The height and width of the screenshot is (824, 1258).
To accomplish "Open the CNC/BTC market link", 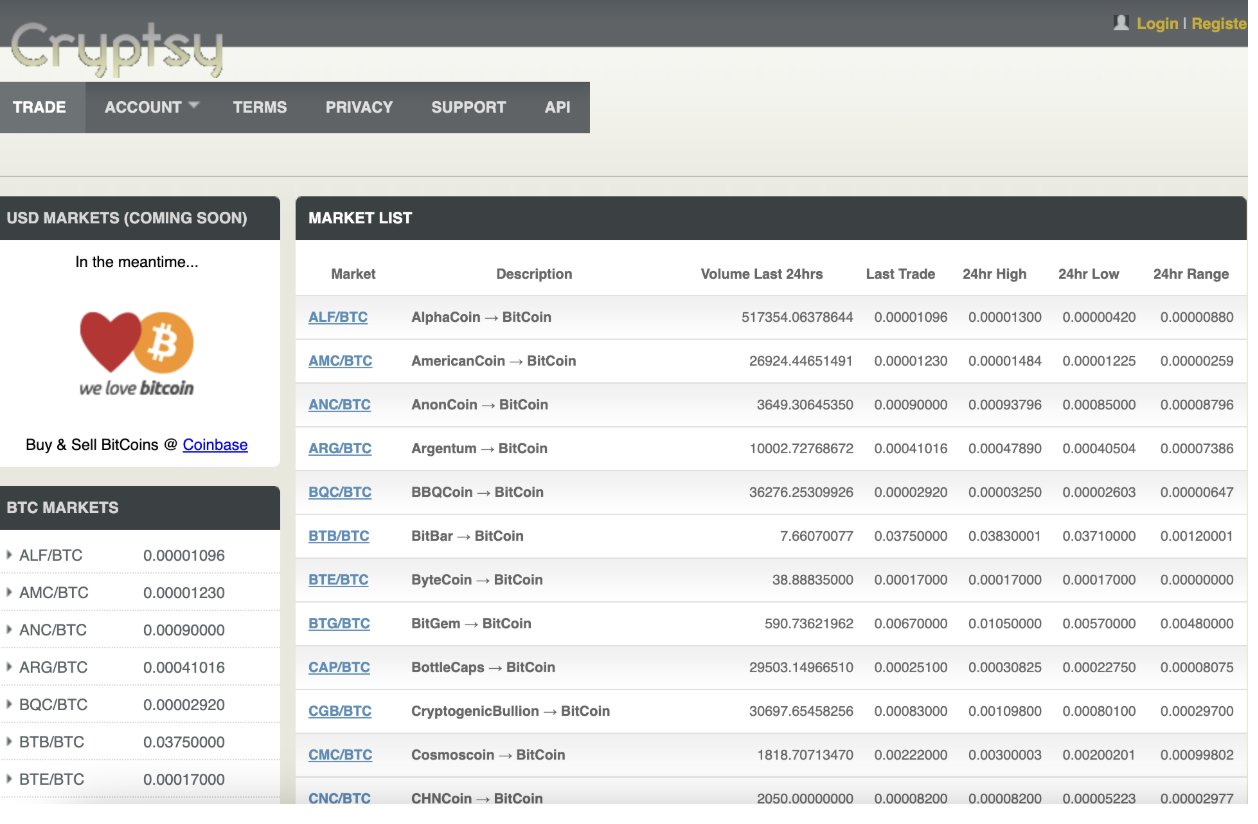I will tap(340, 798).
